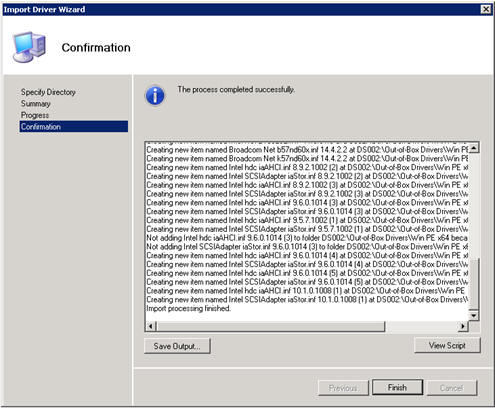Select the highlighted Confirmation step
The image size is (495, 408).
[x=74, y=127]
